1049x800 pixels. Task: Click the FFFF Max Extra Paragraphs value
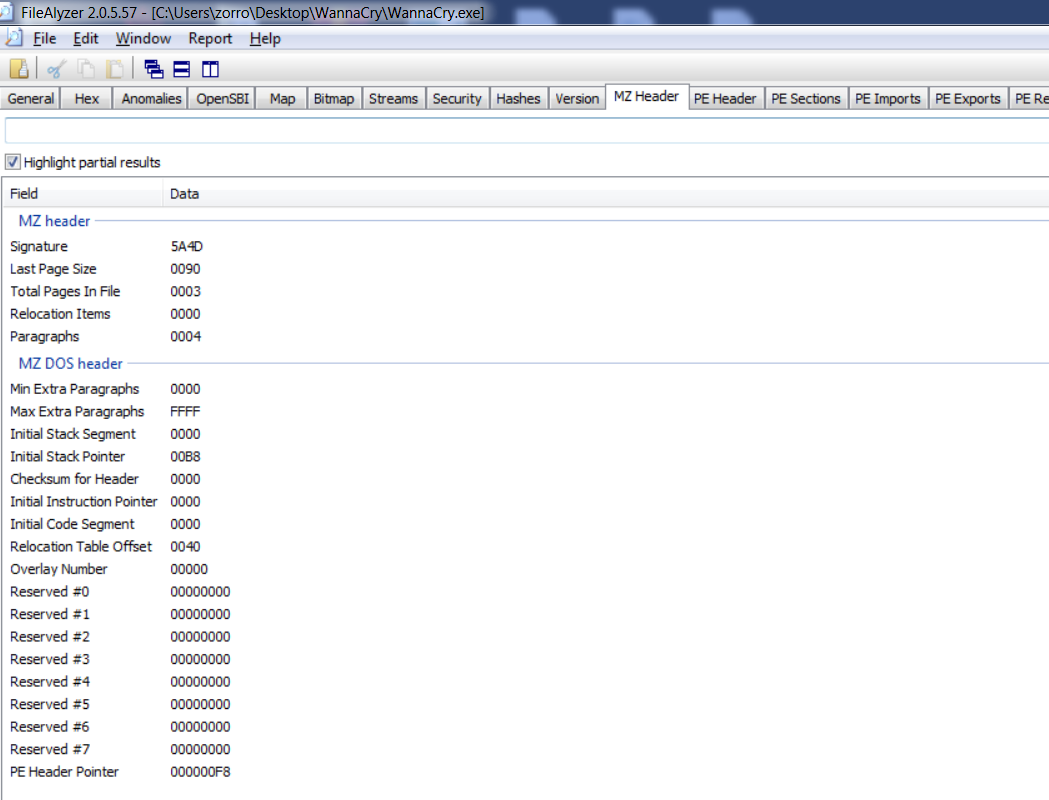point(185,411)
